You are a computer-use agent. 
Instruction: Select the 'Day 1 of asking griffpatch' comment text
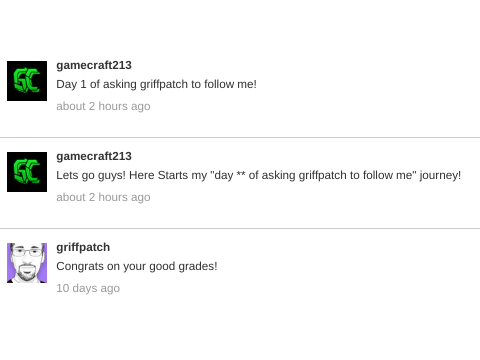[x=156, y=84]
